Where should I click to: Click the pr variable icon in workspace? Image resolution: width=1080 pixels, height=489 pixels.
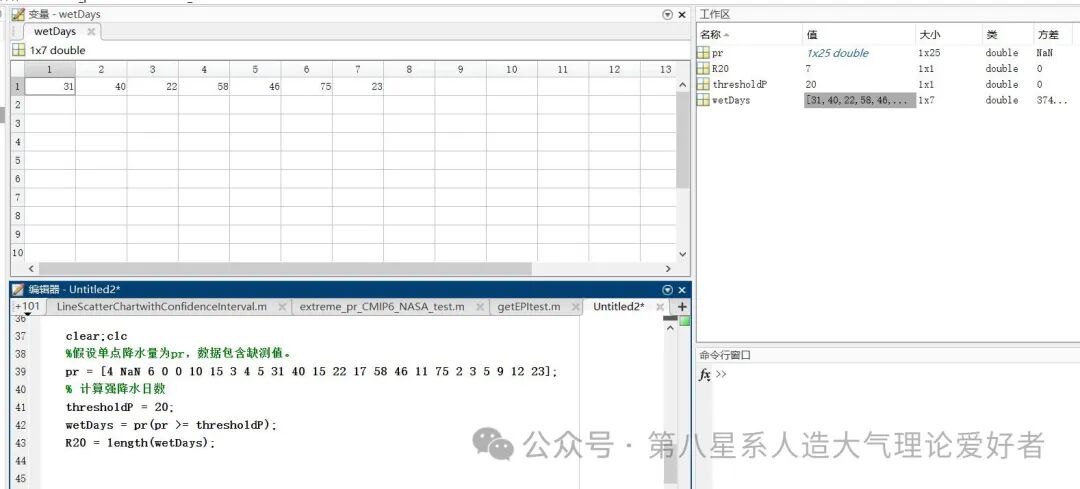tap(703, 53)
